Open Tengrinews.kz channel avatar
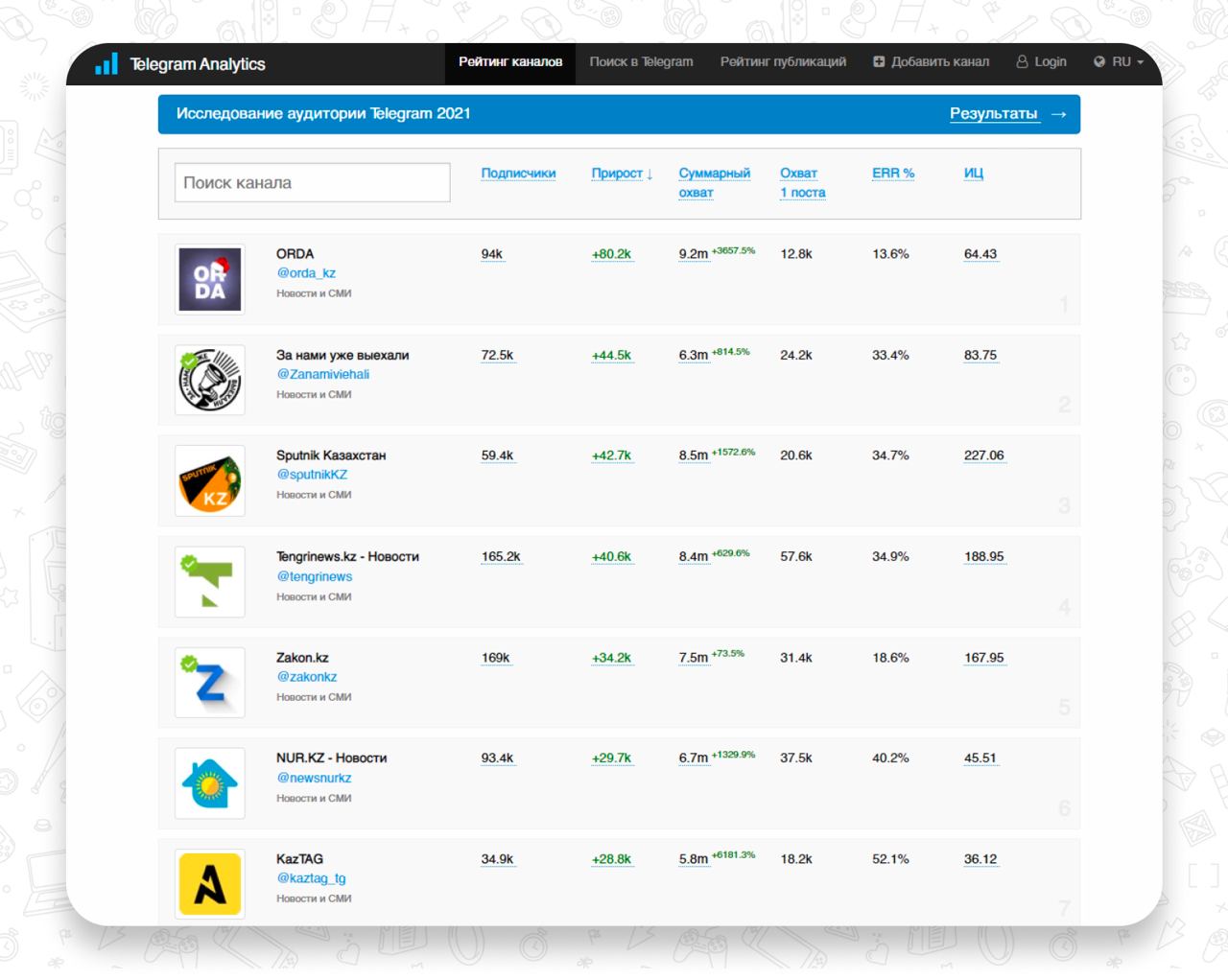Image resolution: width=1228 pixels, height=980 pixels. (210, 582)
